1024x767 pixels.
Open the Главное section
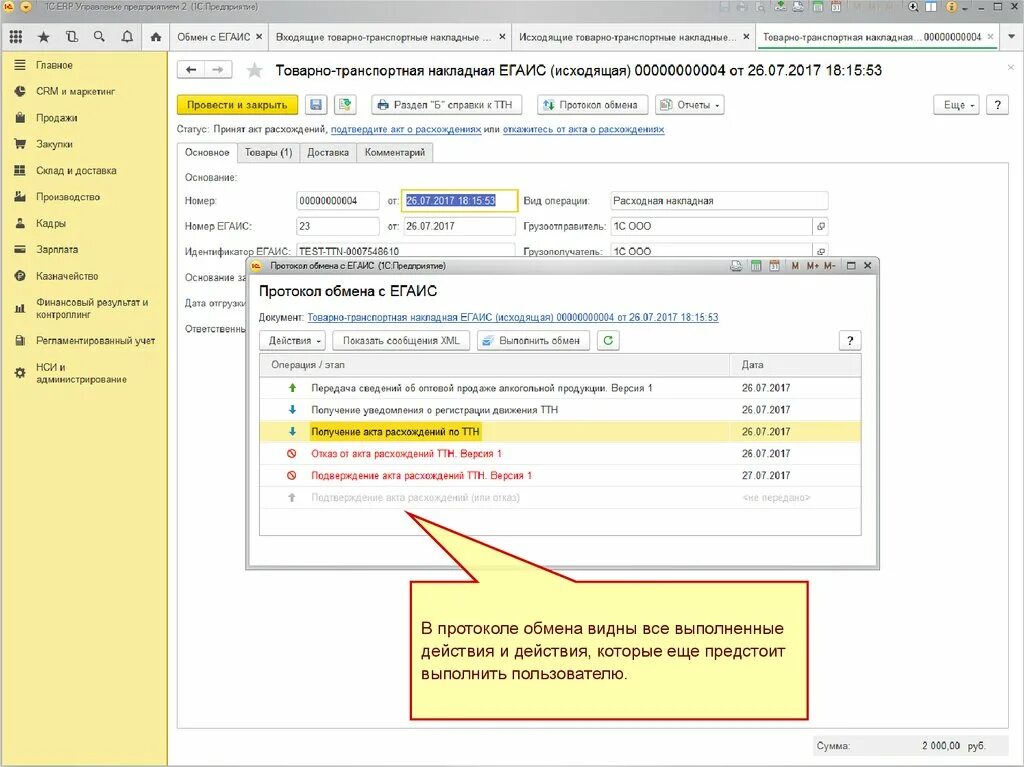point(54,65)
